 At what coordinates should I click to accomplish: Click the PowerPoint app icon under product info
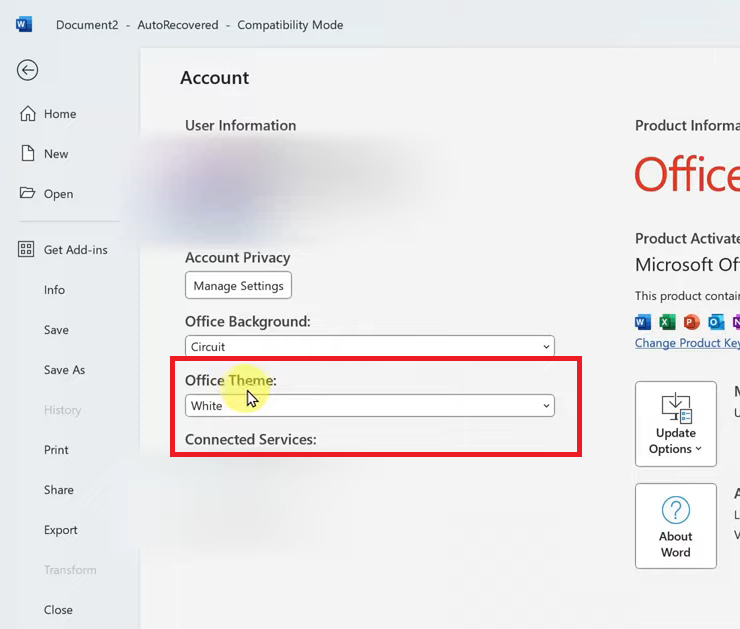point(691,322)
